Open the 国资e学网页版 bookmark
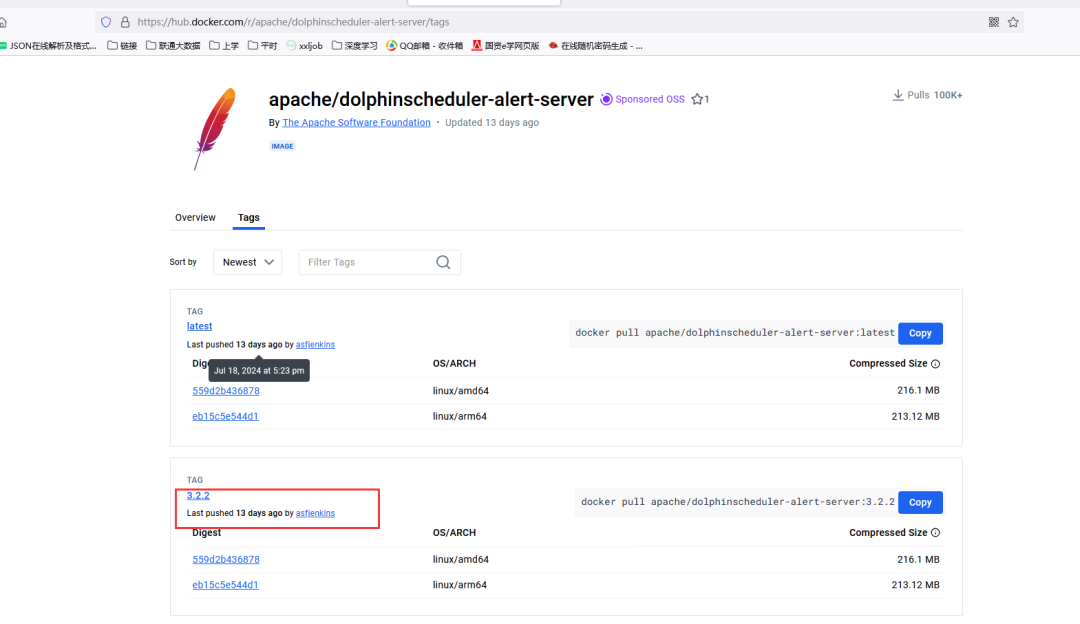 point(506,46)
